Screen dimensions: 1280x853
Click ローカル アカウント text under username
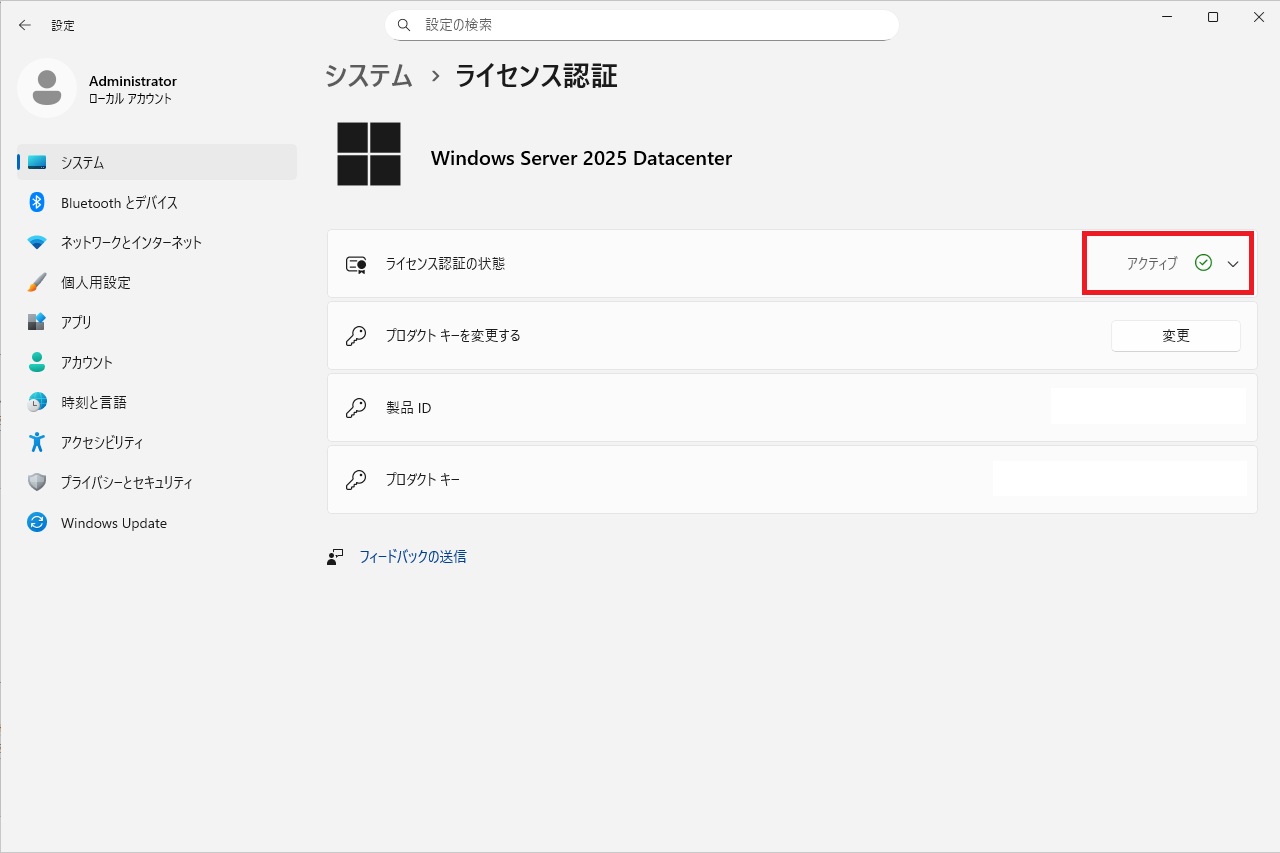[x=130, y=99]
